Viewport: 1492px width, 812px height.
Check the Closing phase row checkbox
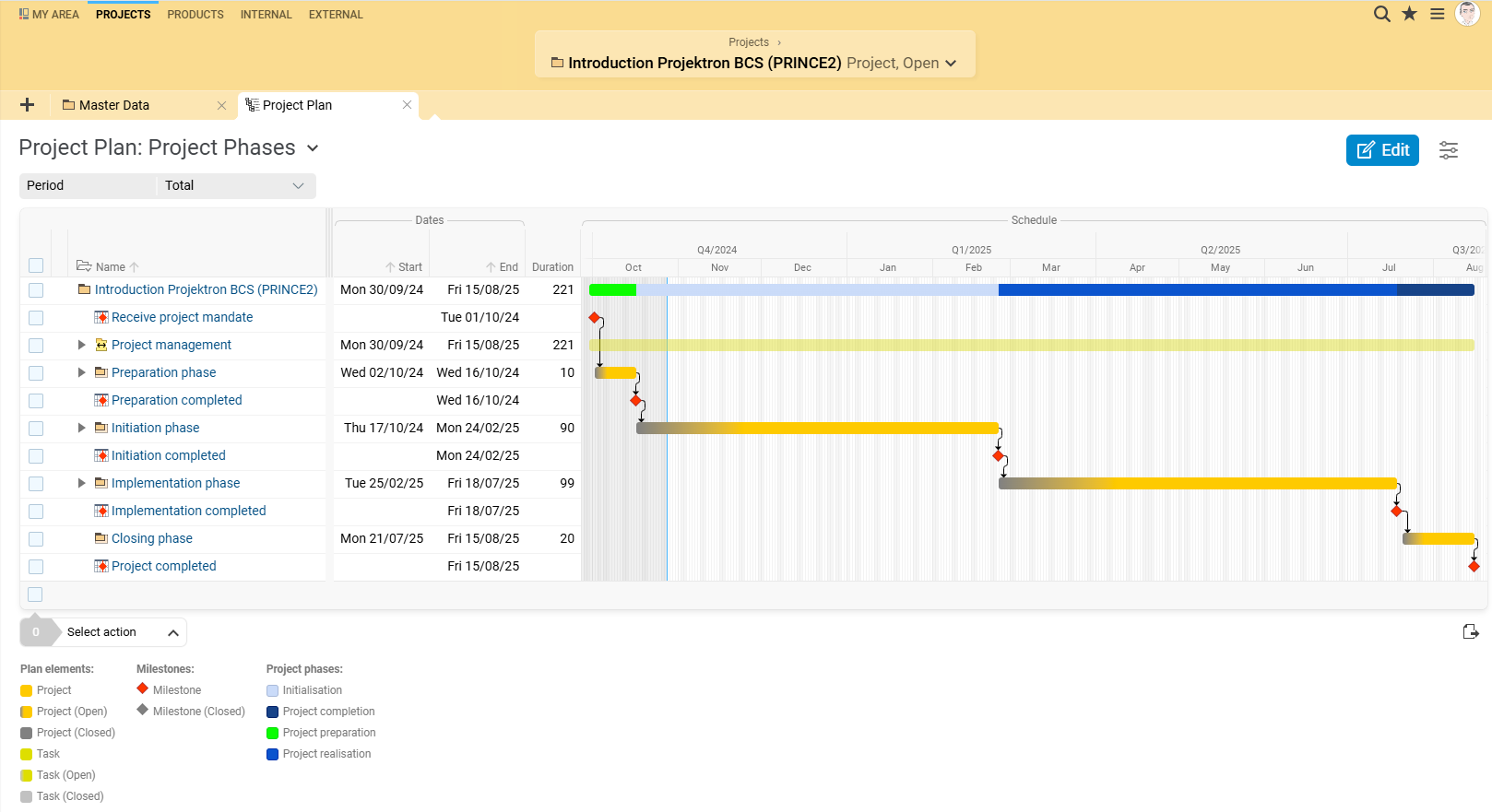pos(36,538)
